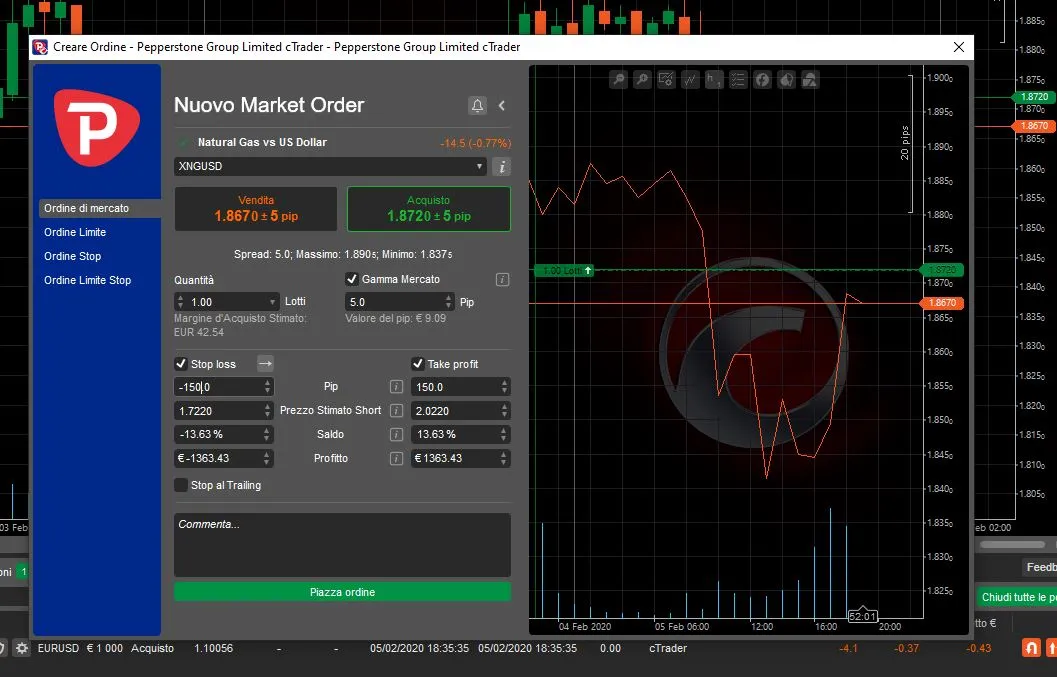Show info icon for Prezzo Stimato Short
The width and height of the screenshot is (1057, 677).
pos(396,410)
